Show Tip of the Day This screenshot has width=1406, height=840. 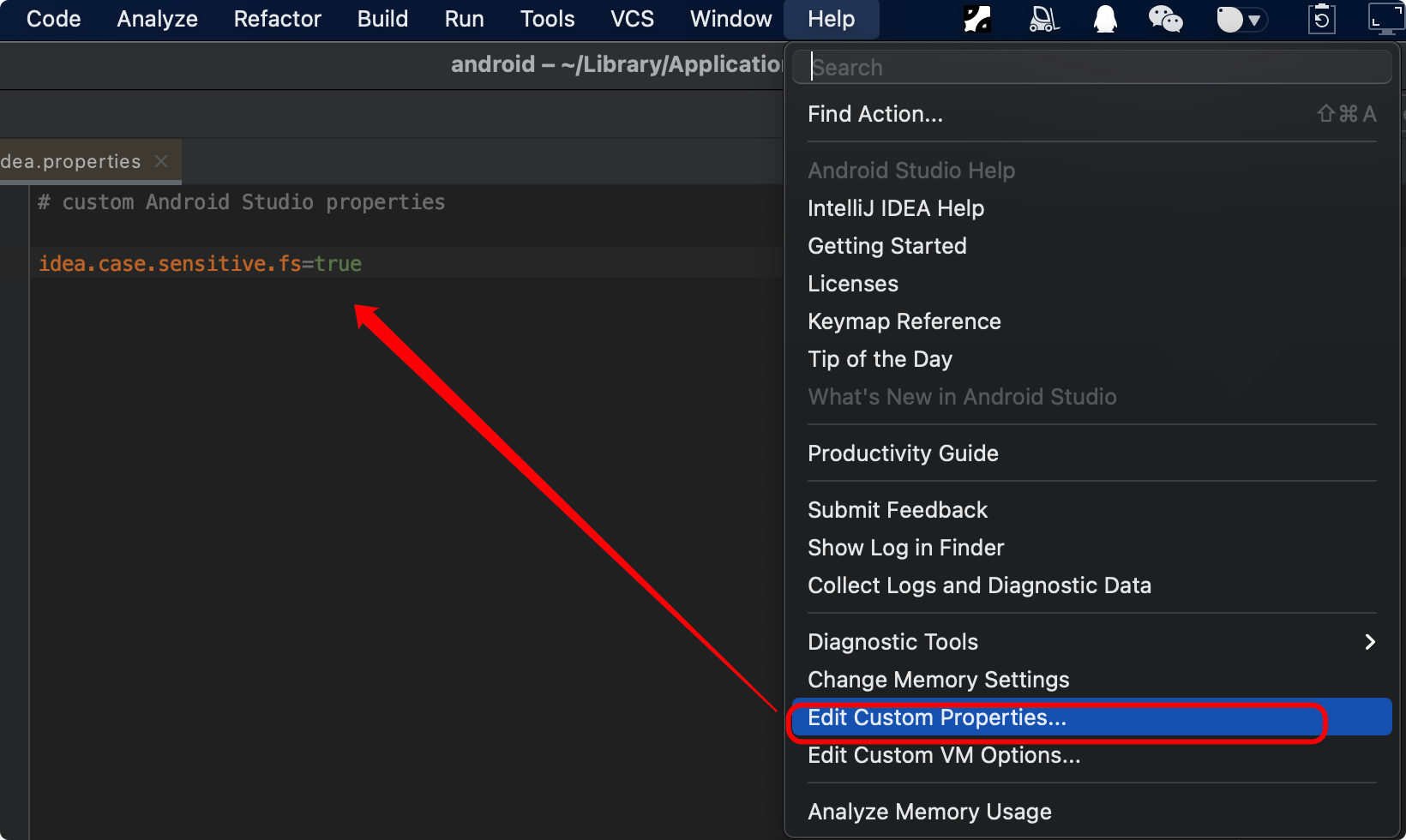1092,359
